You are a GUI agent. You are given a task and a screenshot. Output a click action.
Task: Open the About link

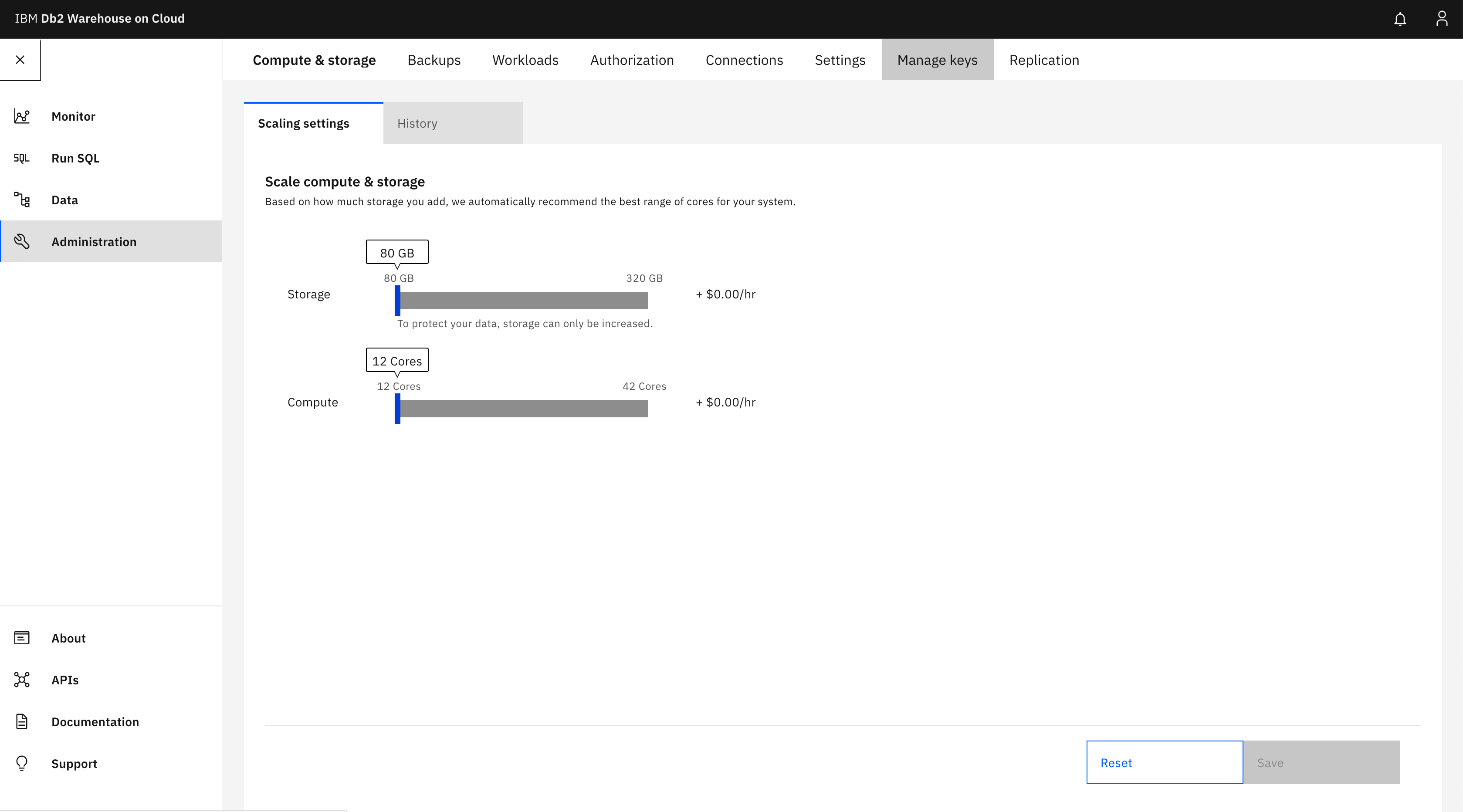point(112,638)
